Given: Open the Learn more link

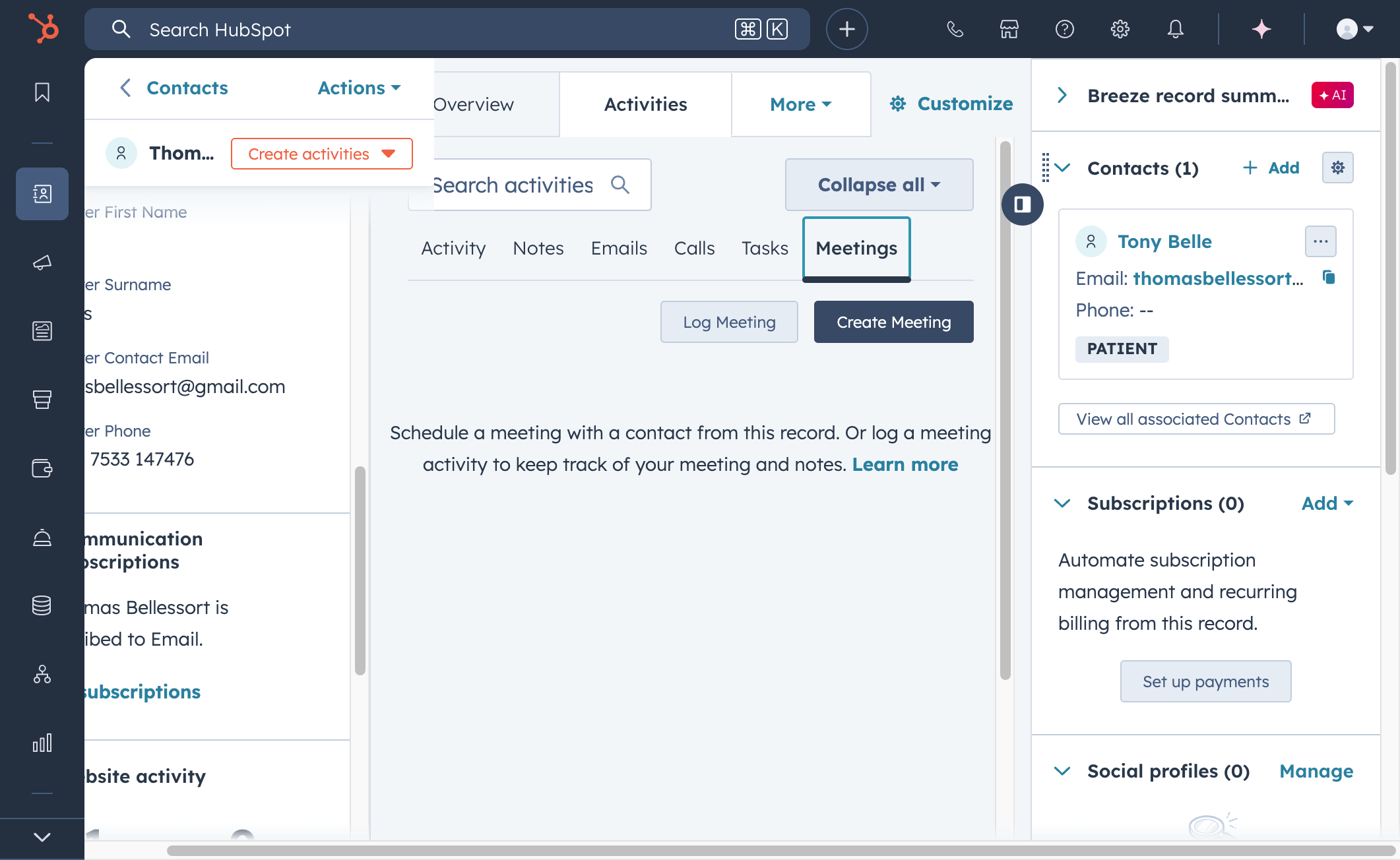Looking at the screenshot, I should click(905, 464).
